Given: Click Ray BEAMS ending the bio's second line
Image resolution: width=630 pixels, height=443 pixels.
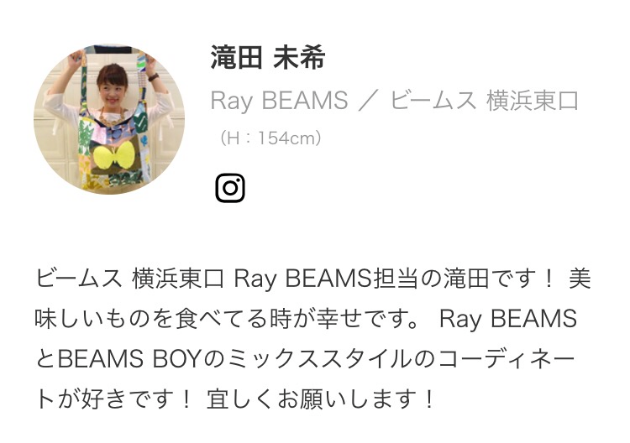Looking at the screenshot, I should (508, 319).
